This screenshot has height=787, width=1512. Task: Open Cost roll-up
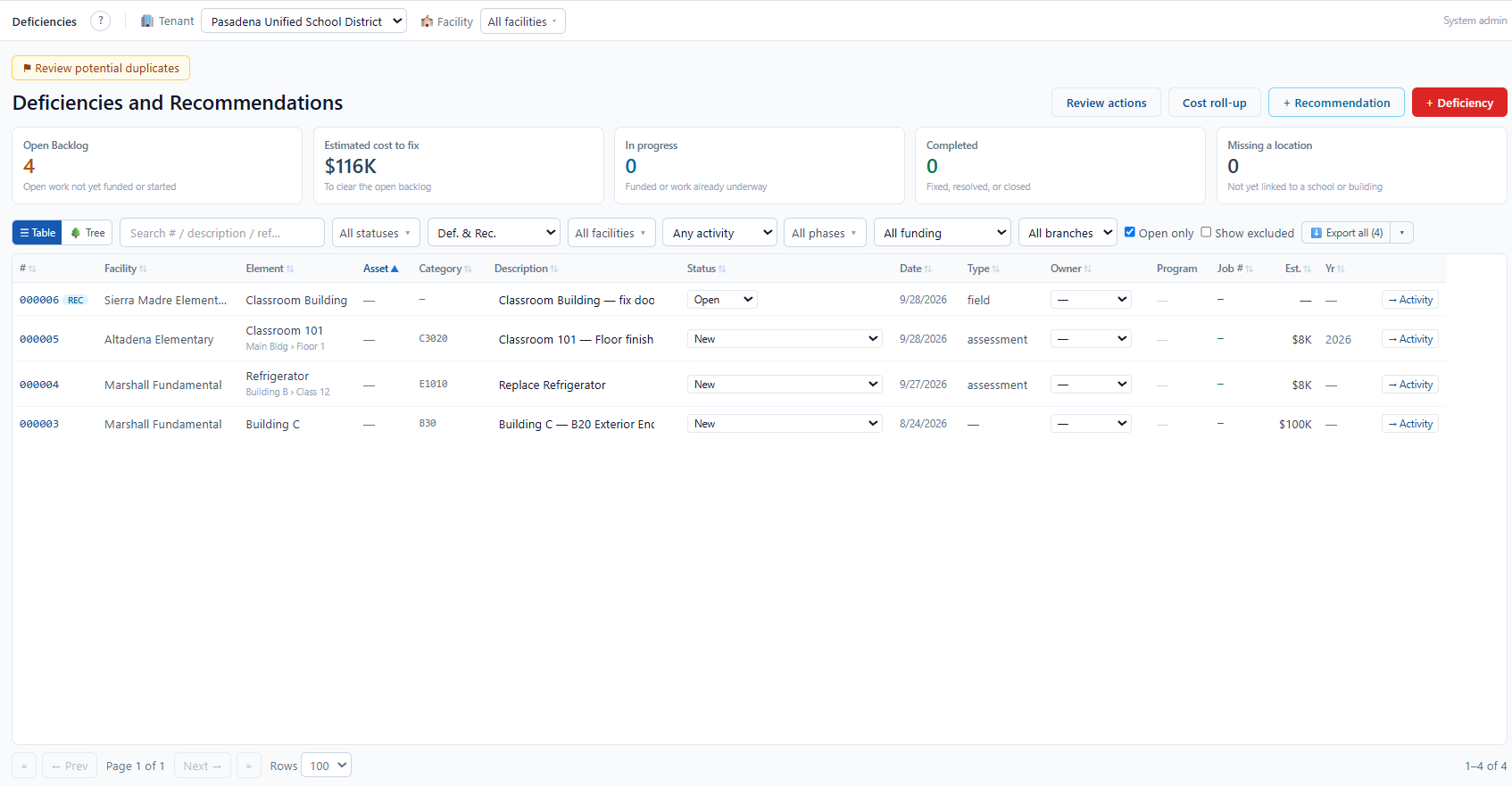click(1214, 103)
